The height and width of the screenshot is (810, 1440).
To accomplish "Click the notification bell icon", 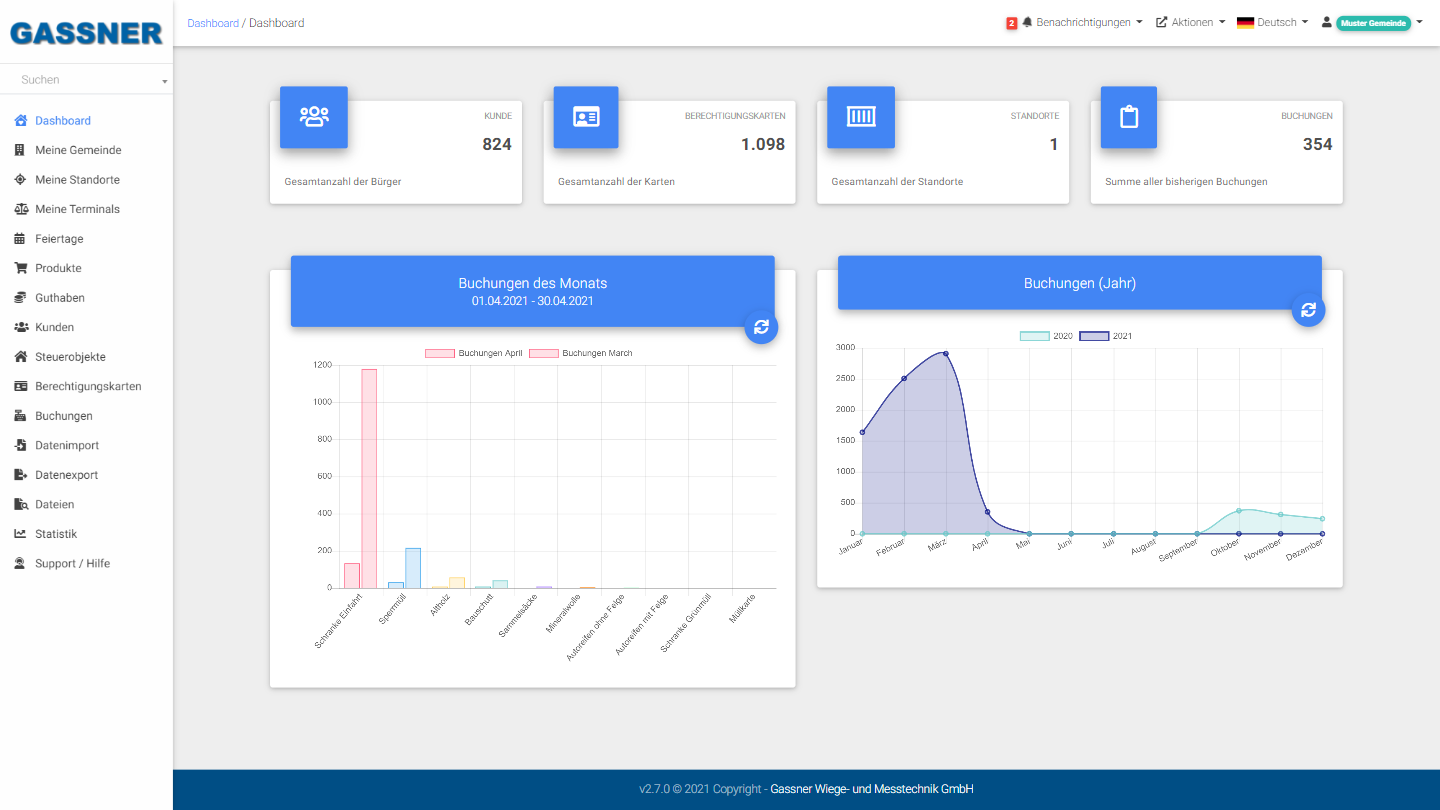I will (1027, 22).
